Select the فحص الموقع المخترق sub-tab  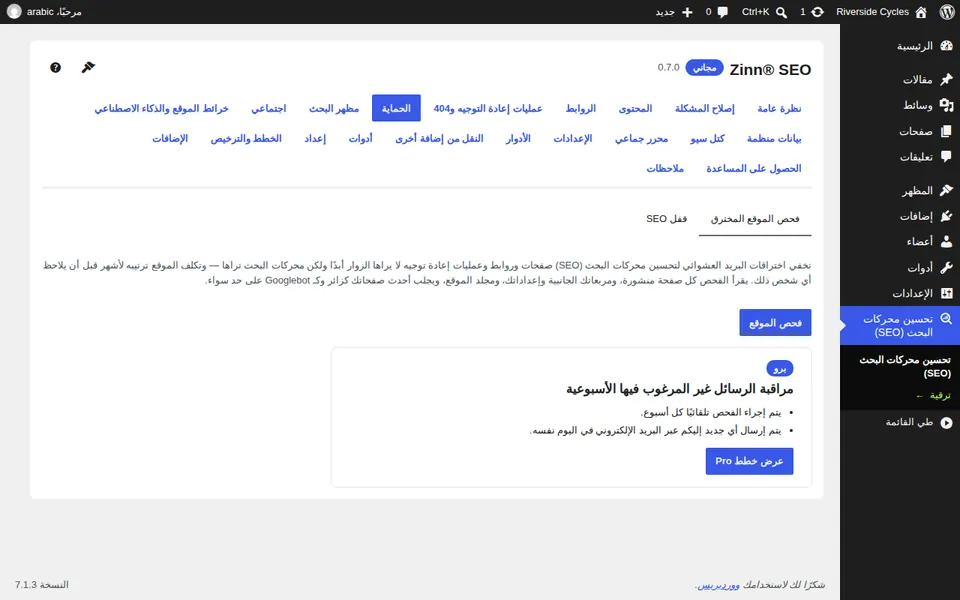(755, 219)
